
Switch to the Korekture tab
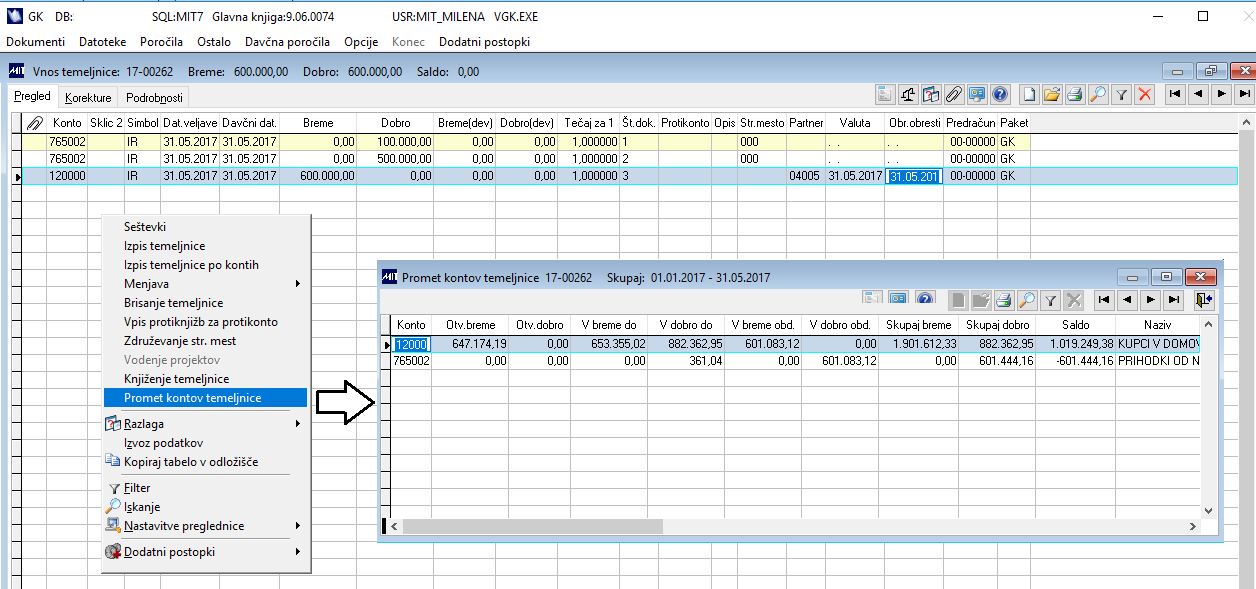(x=88, y=98)
